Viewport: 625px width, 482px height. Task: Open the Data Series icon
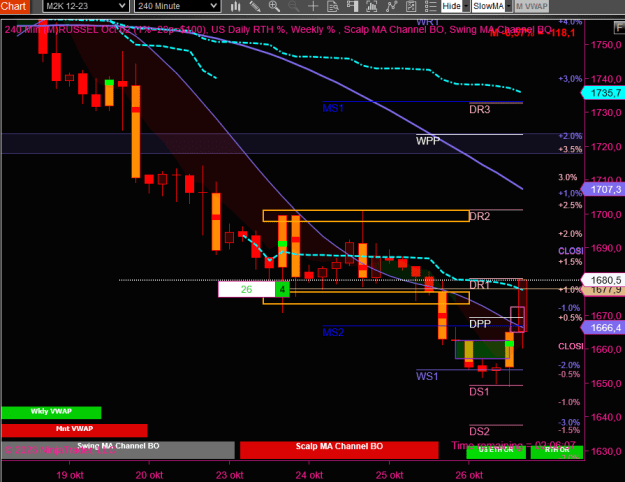coord(371,6)
